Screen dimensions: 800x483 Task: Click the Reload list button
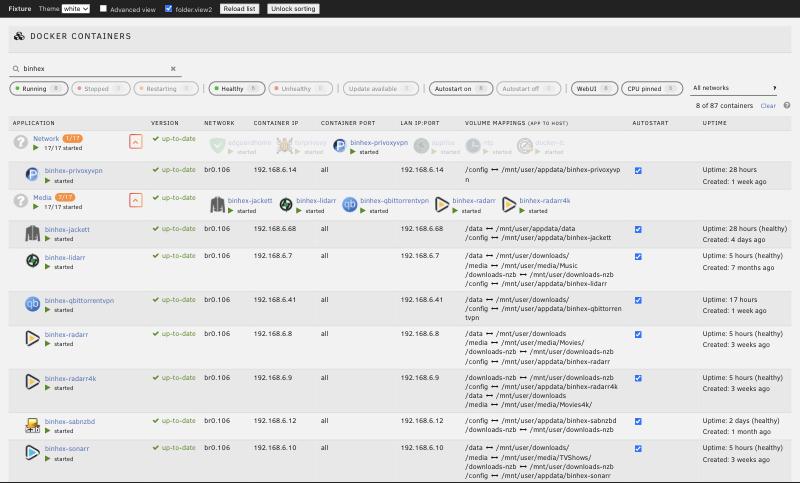[239, 9]
